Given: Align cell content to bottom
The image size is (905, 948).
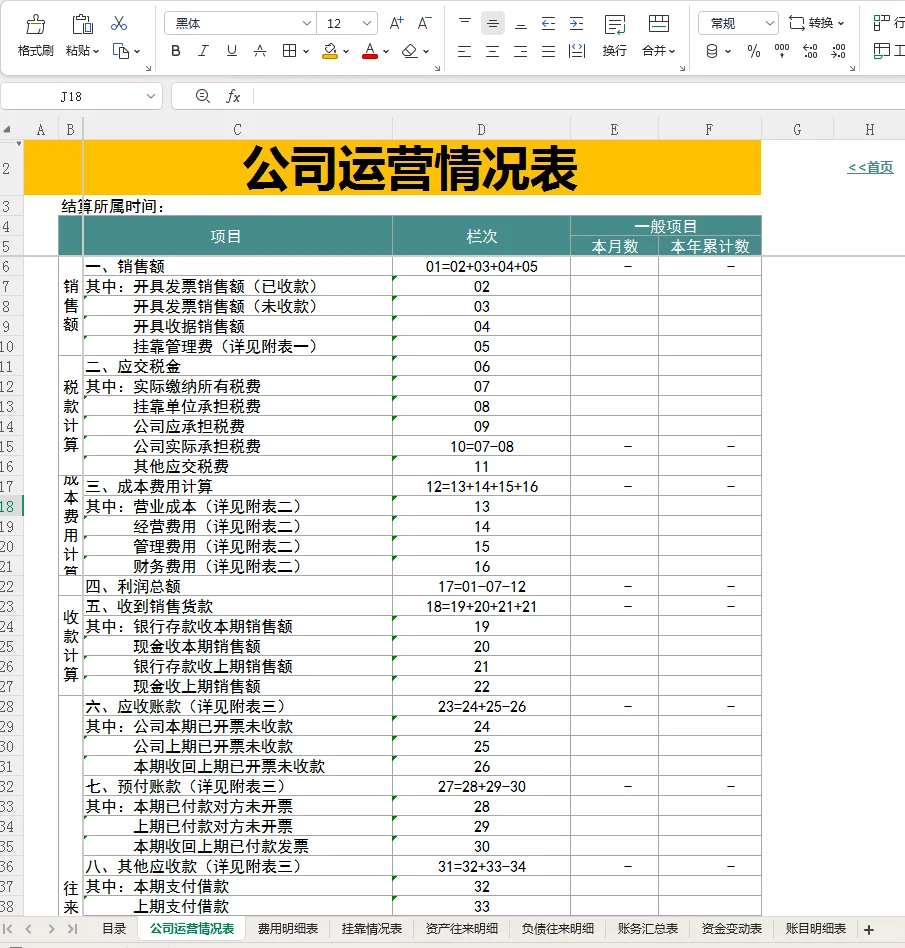Looking at the screenshot, I should [x=521, y=24].
